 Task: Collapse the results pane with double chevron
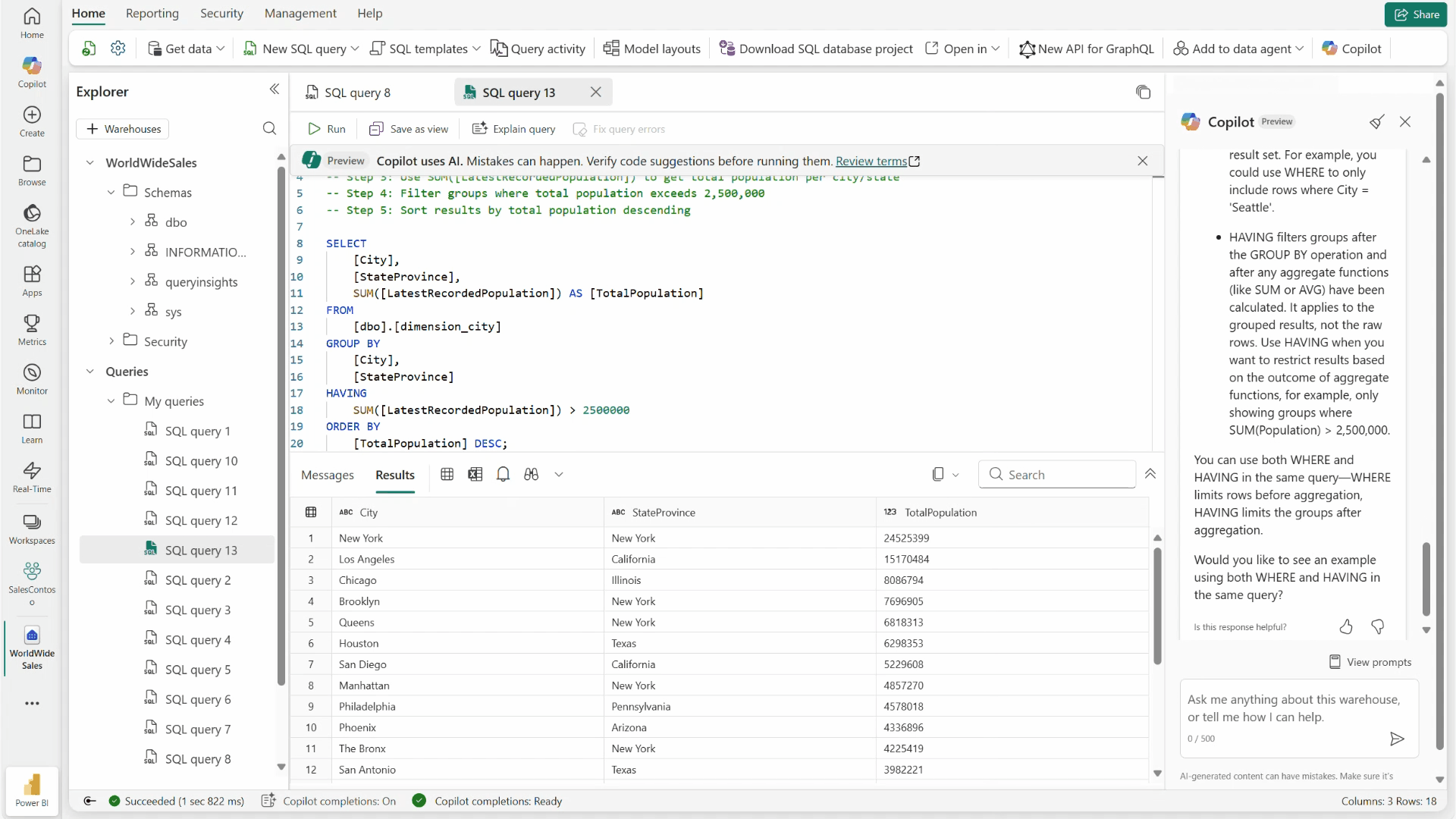tap(1150, 474)
